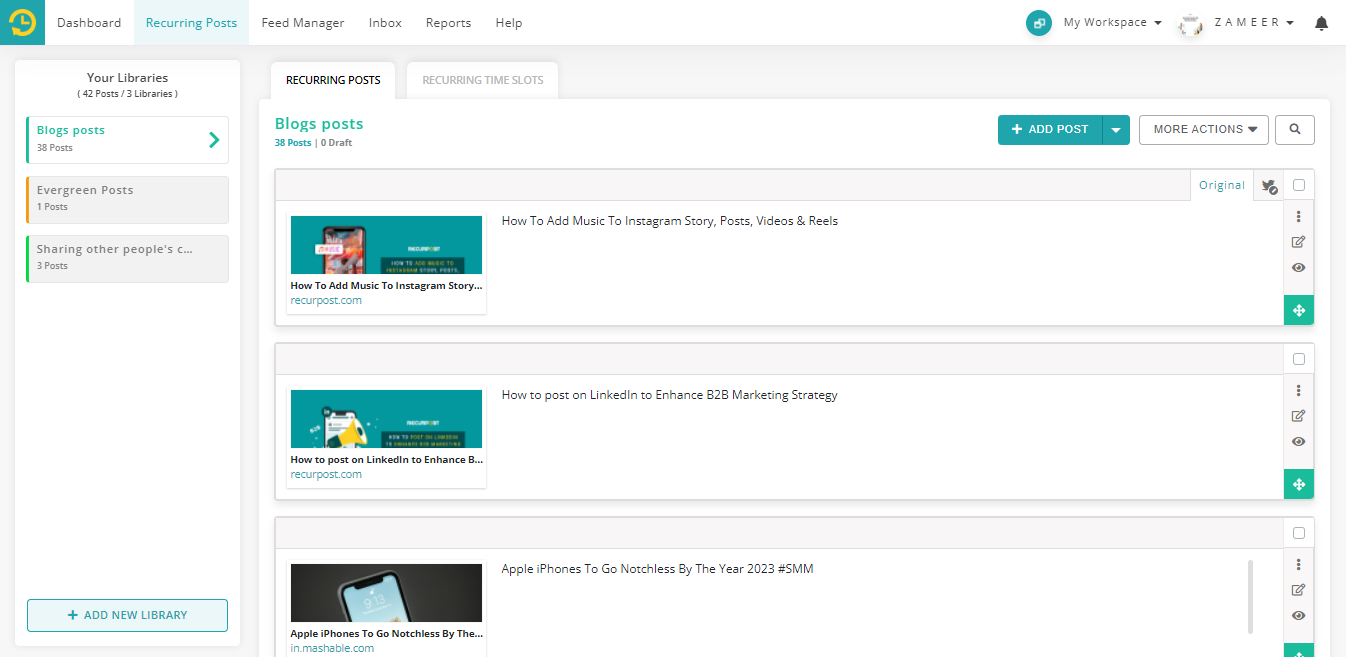Open in.mashable.com link
Viewport: 1346px width, 657px height.
pyautogui.click(x=332, y=648)
